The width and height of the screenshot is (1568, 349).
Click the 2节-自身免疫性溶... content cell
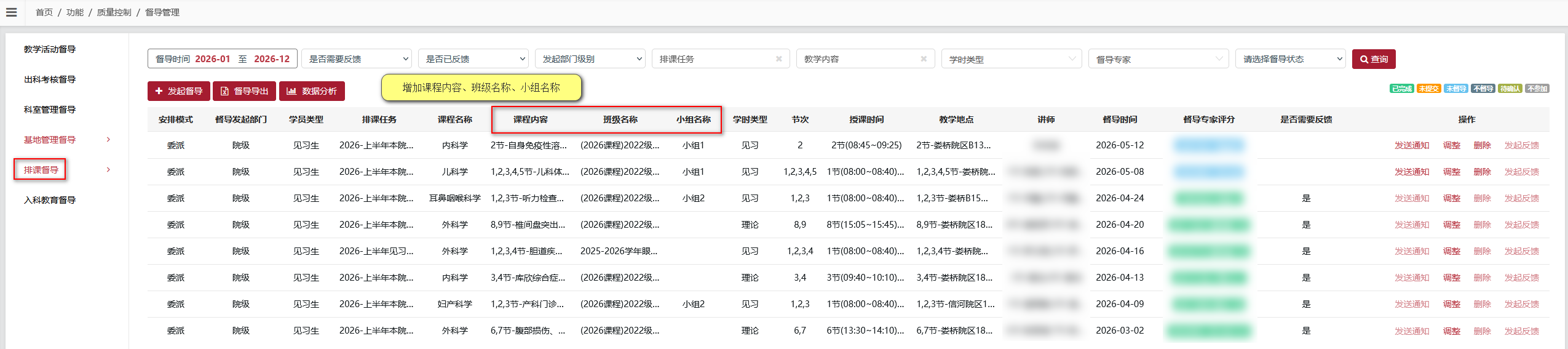529,145
